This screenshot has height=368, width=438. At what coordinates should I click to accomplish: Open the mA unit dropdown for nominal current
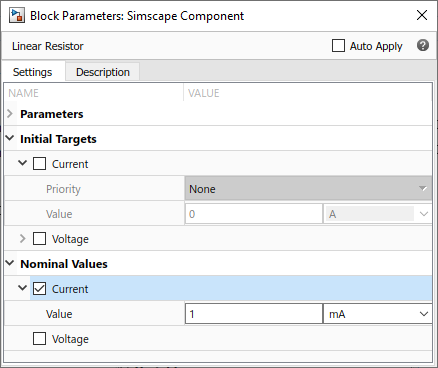pos(378,314)
